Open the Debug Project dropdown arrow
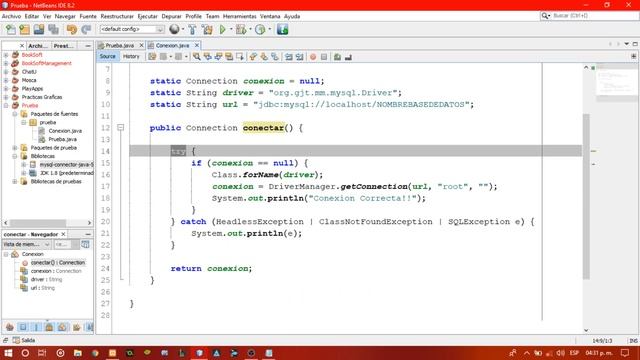 click(250, 29)
